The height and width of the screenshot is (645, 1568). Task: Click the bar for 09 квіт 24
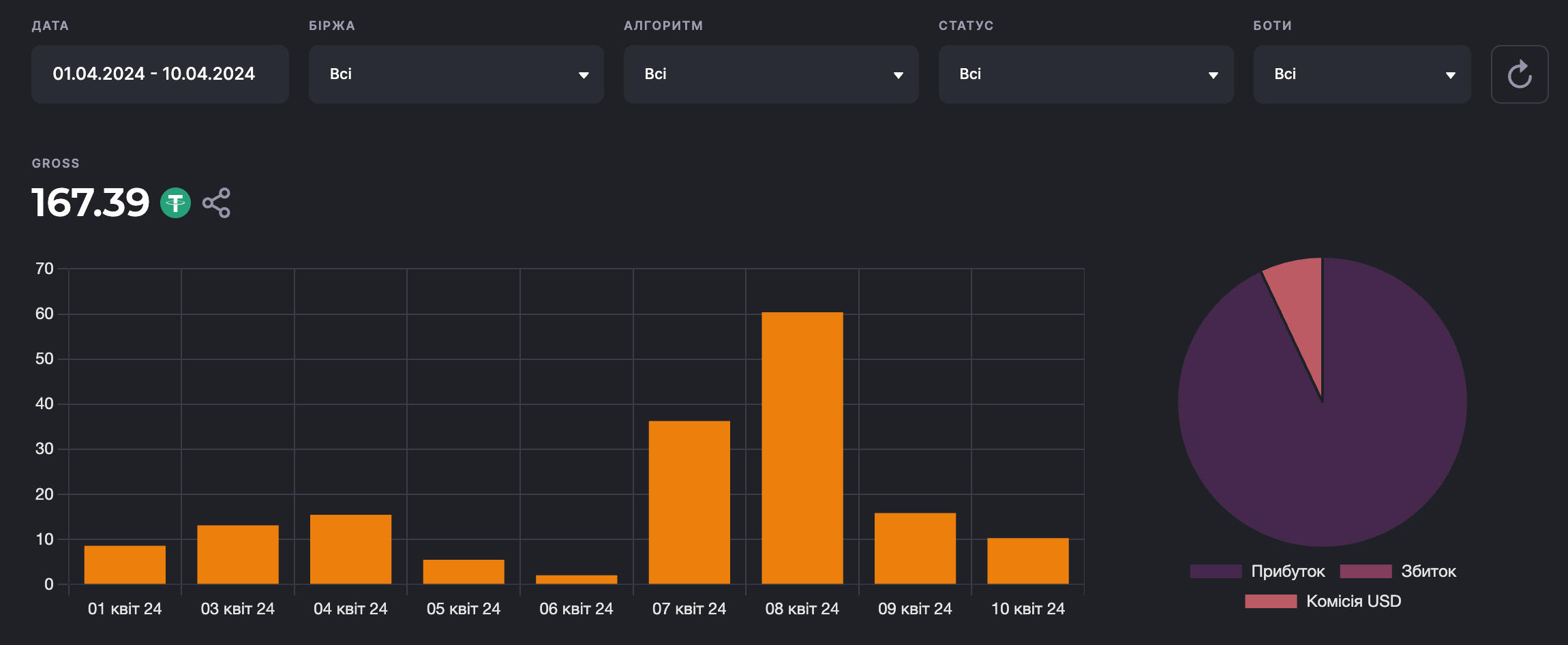[915, 548]
